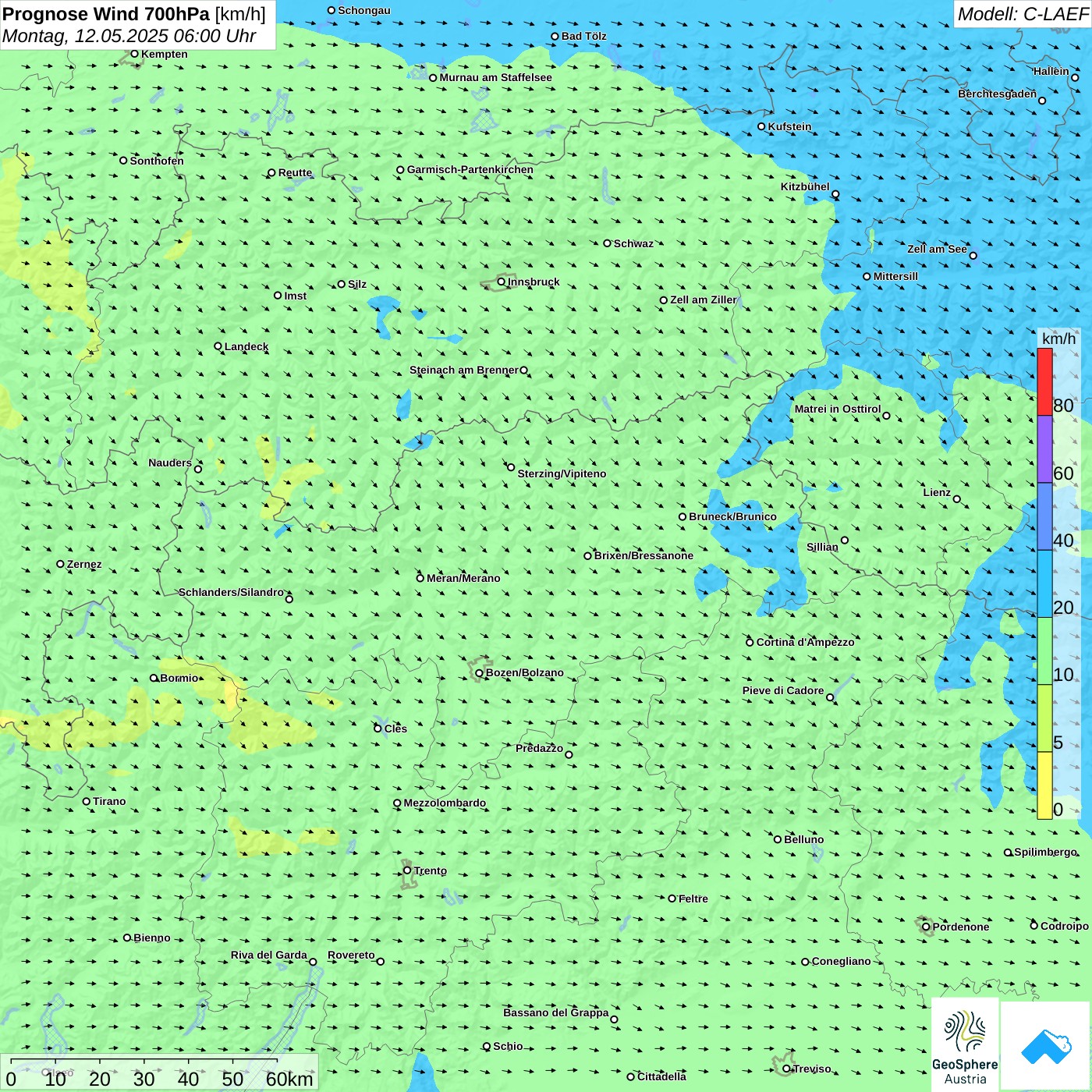Viewport: 1092px width, 1092px height.
Task: Click the 'Bassano del Grappa' label
Action: 556,1012
